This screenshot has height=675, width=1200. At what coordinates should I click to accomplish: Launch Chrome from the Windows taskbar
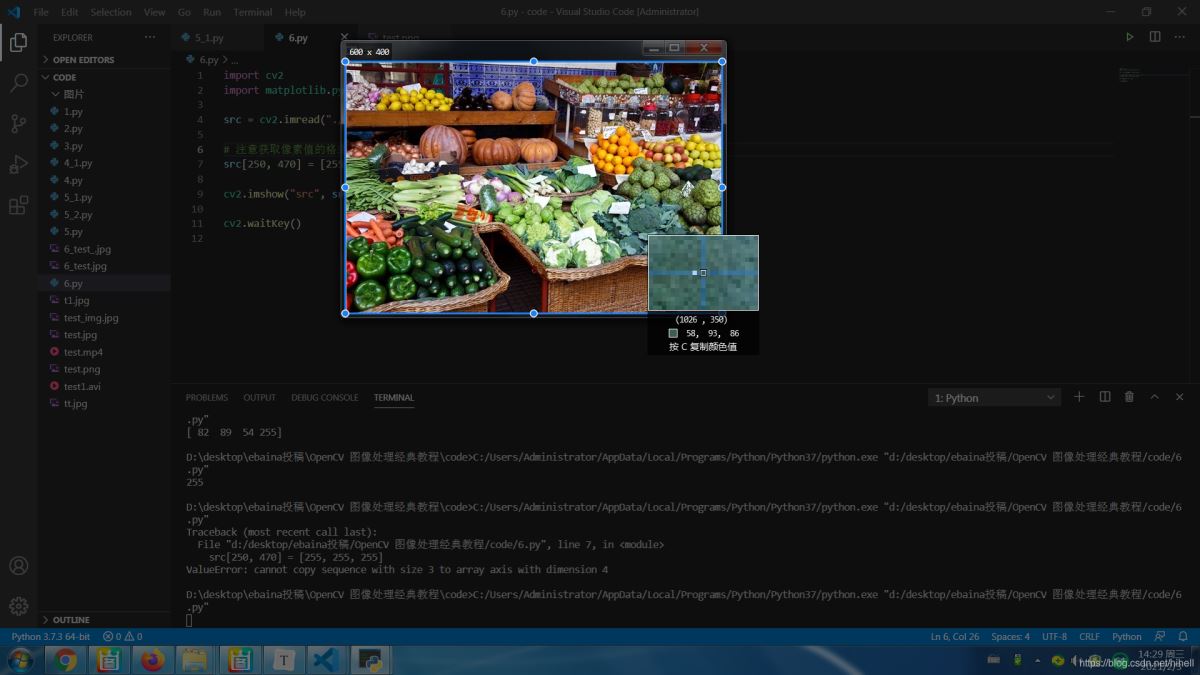(x=66, y=660)
